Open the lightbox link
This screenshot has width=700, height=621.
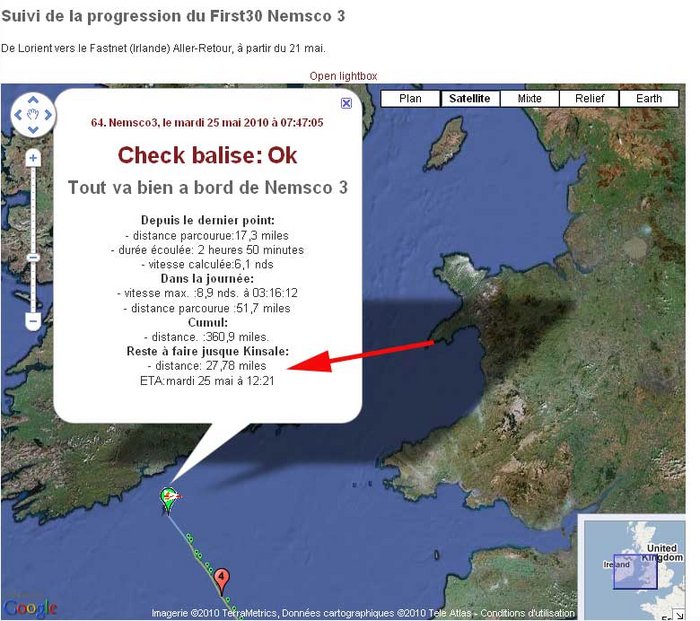(343, 76)
